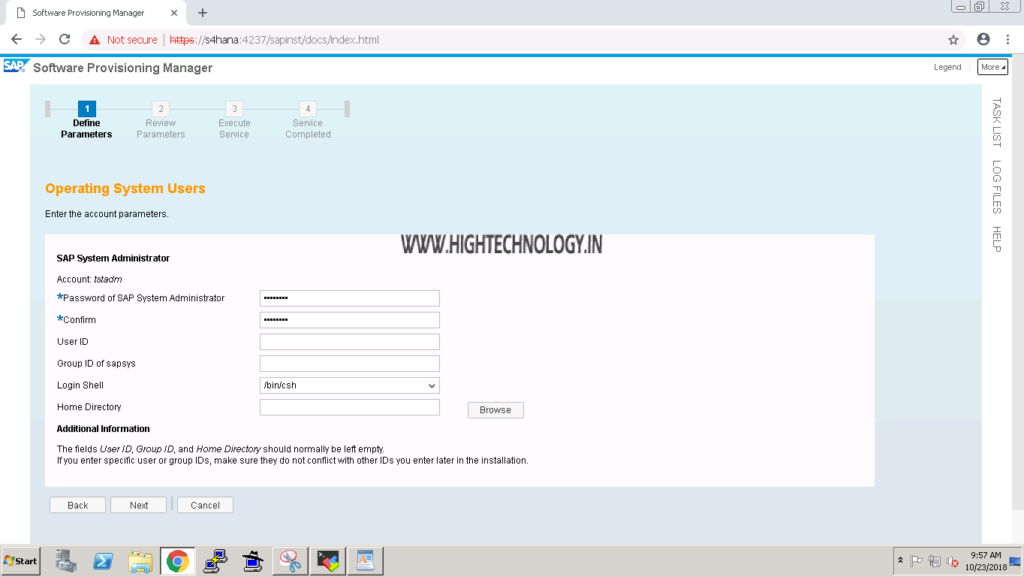This screenshot has height=577, width=1024.
Task: Click the Action Center flag tray icon
Action: click(916, 561)
